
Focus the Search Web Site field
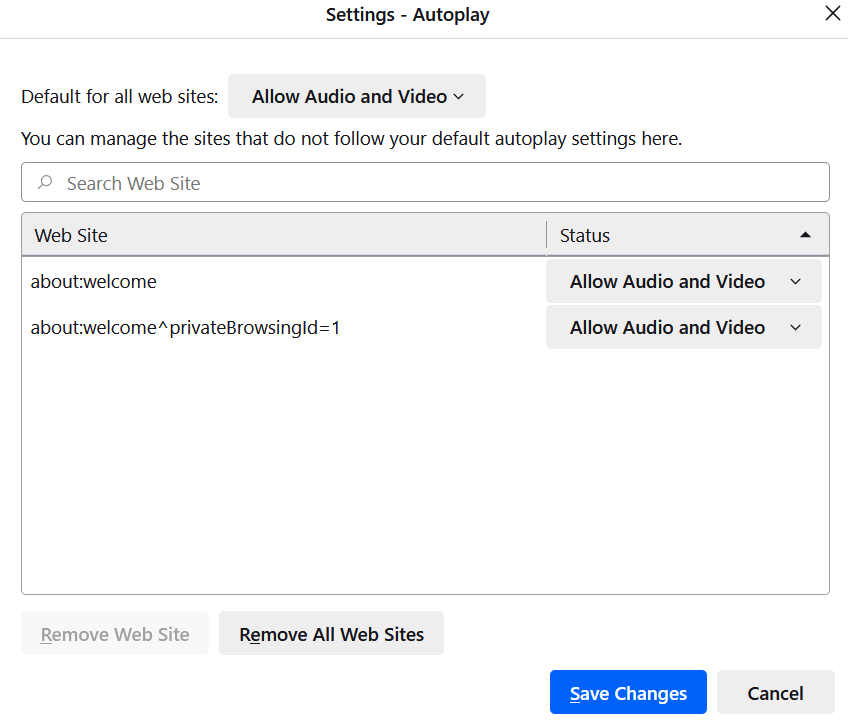tap(440, 183)
